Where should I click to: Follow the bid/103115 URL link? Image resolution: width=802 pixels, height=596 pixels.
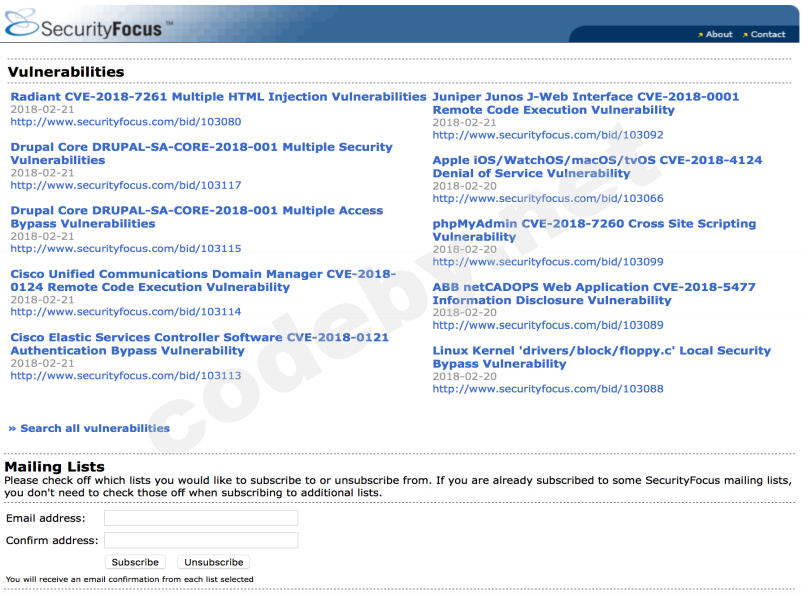click(126, 249)
